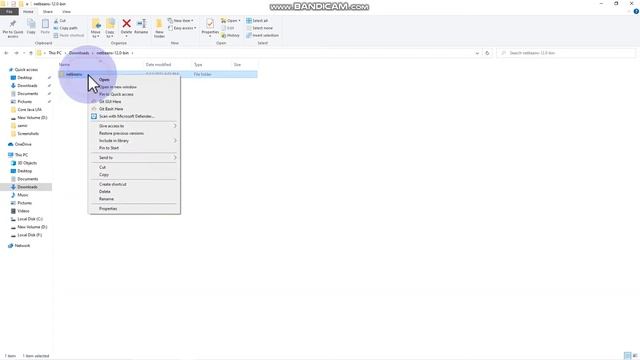Expand the ribbon Open dropdown
The width and height of the screenshot is (640, 360).
point(231,20)
